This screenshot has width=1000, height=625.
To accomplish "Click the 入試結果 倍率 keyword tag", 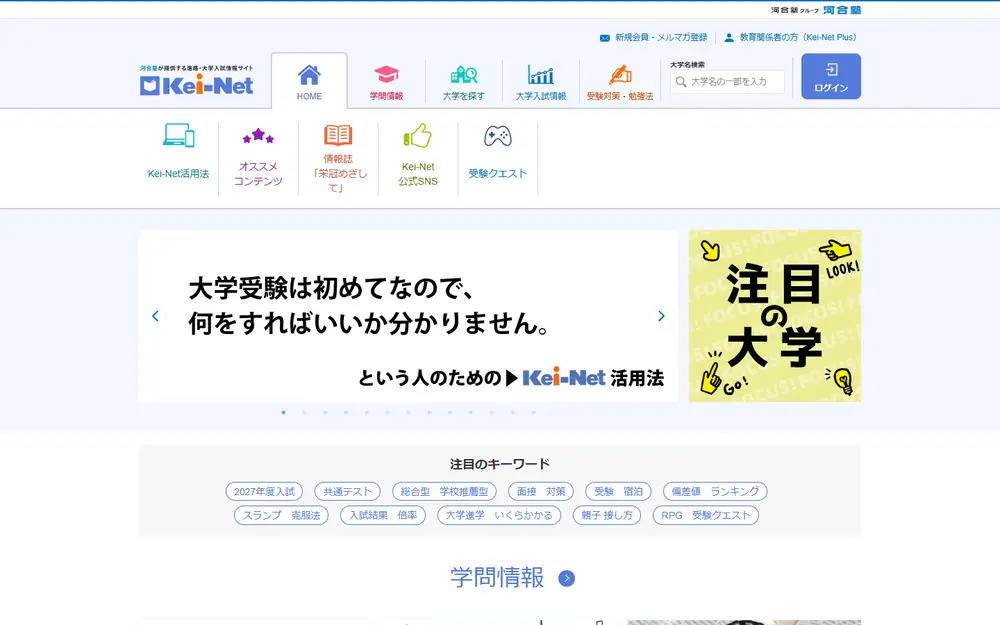I will tap(383, 515).
